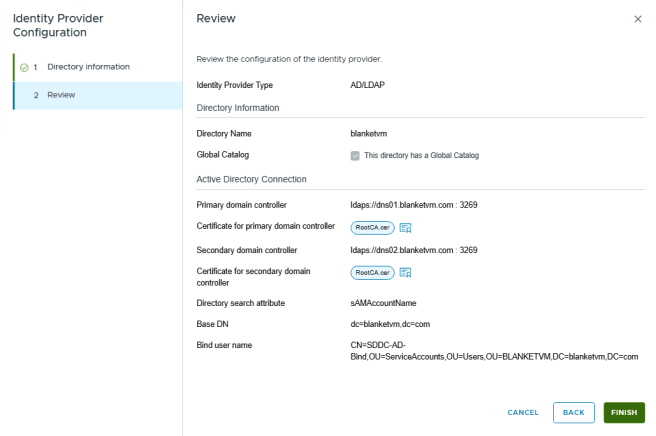View secondary domain controller certificate details icon
This screenshot has width=656, height=436.
406,272
